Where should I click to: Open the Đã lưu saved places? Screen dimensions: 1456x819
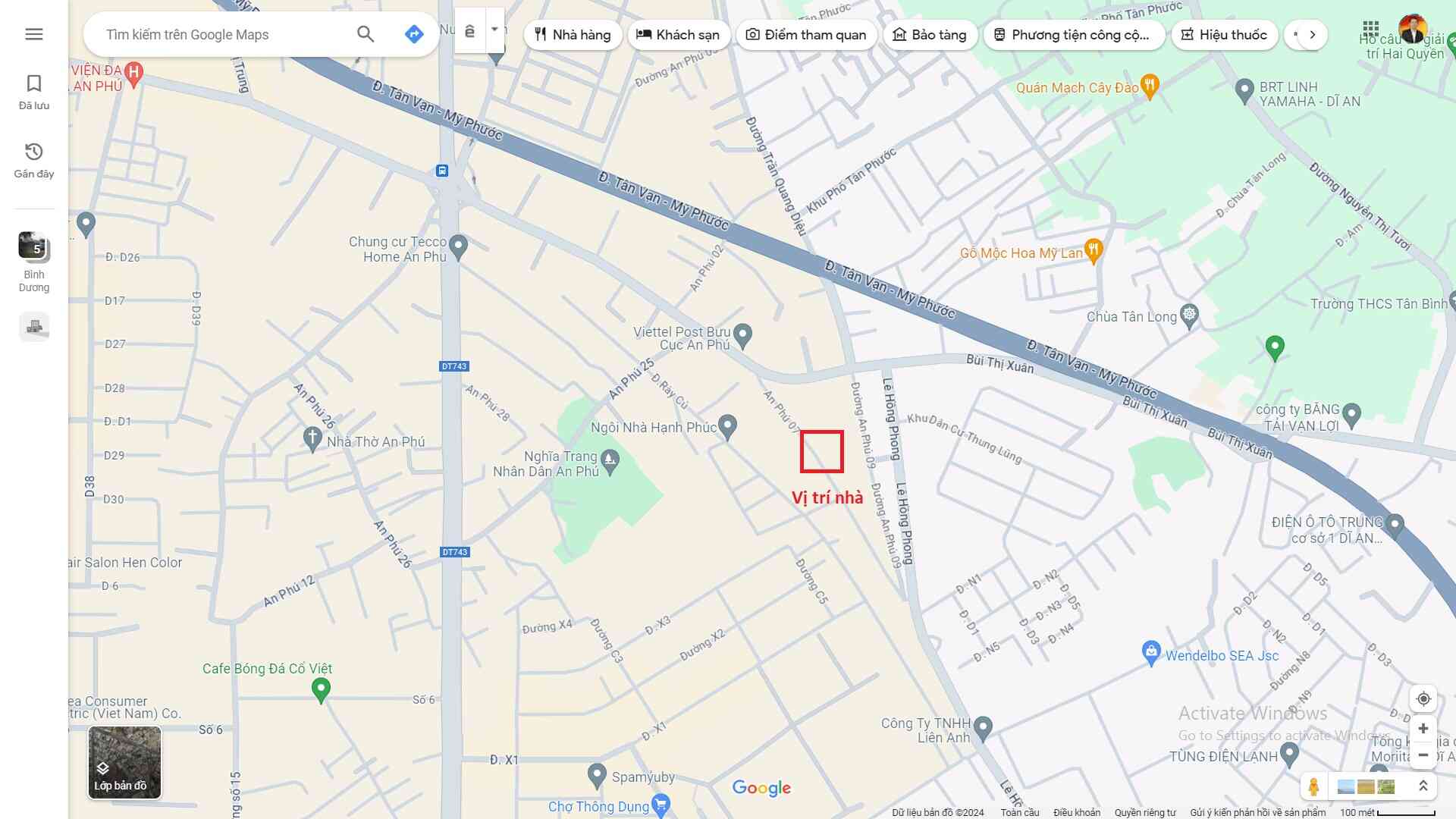click(33, 92)
